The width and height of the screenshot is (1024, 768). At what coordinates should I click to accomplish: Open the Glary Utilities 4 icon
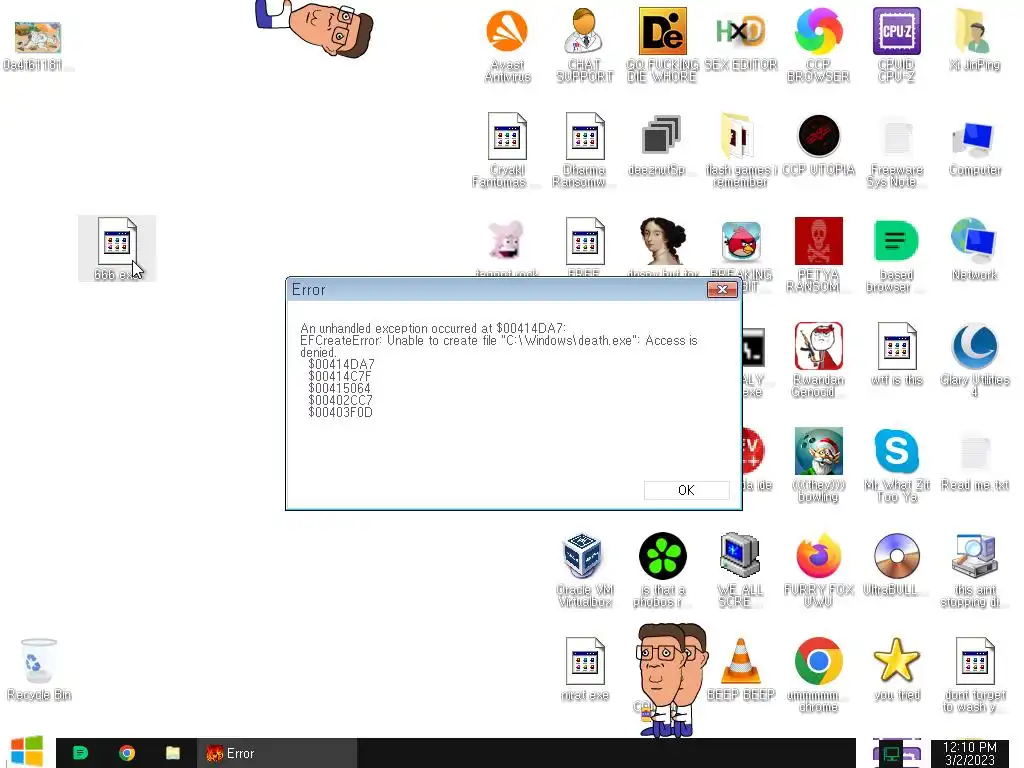tap(974, 360)
